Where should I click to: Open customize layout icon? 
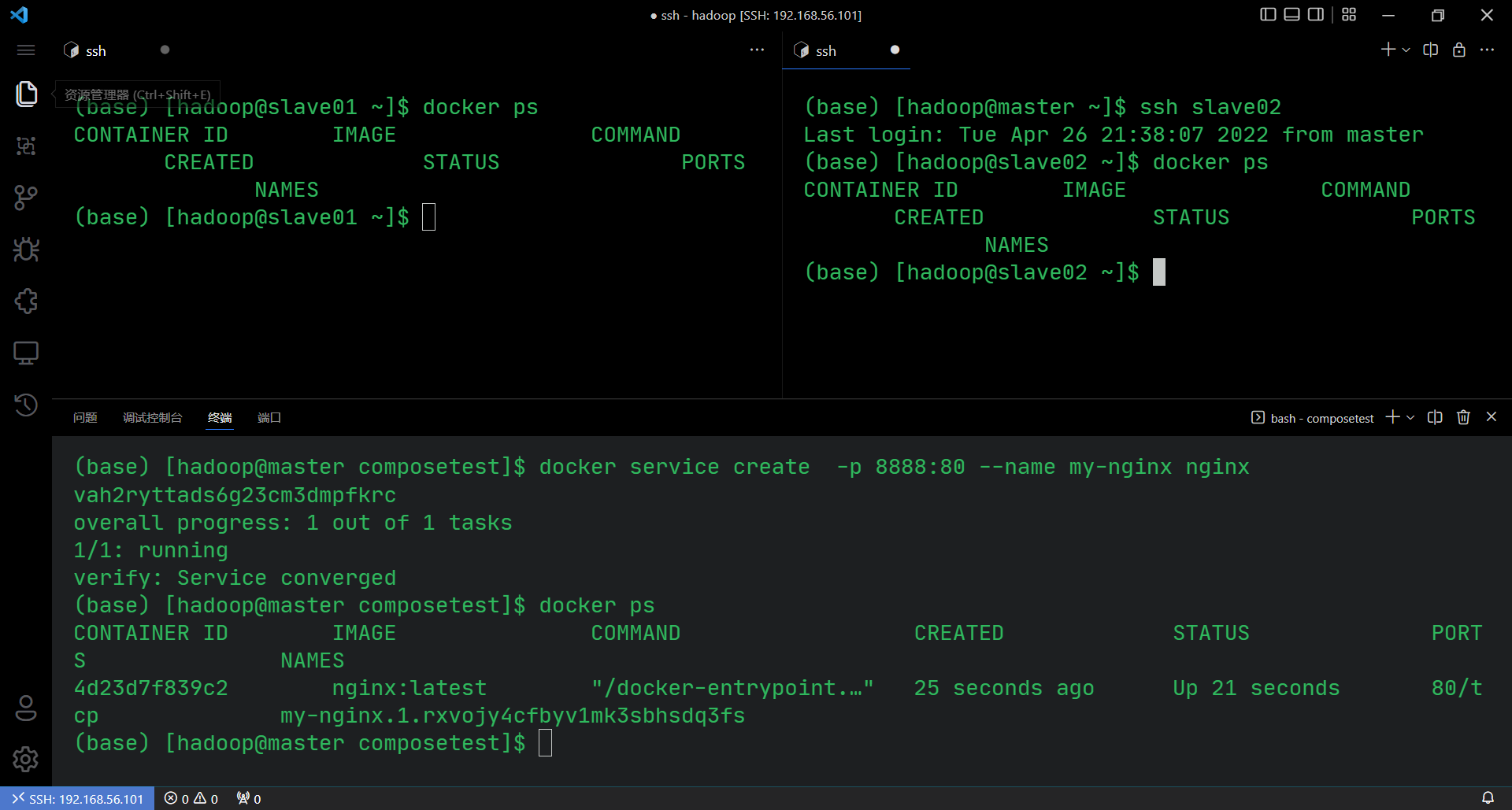[1349, 15]
